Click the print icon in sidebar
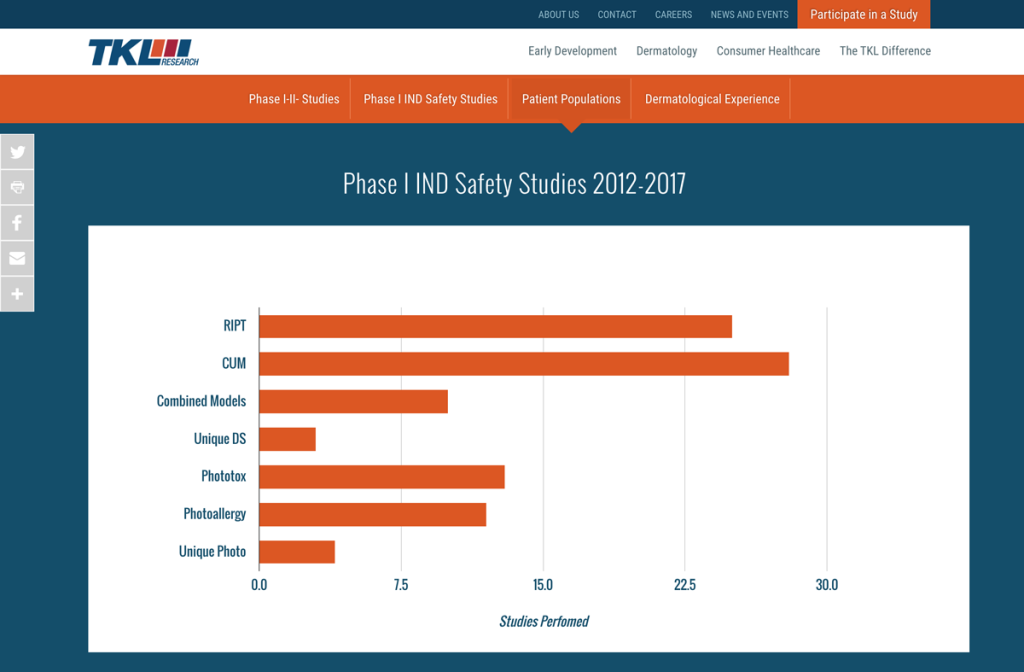This screenshot has height=672, width=1024. tap(17, 187)
